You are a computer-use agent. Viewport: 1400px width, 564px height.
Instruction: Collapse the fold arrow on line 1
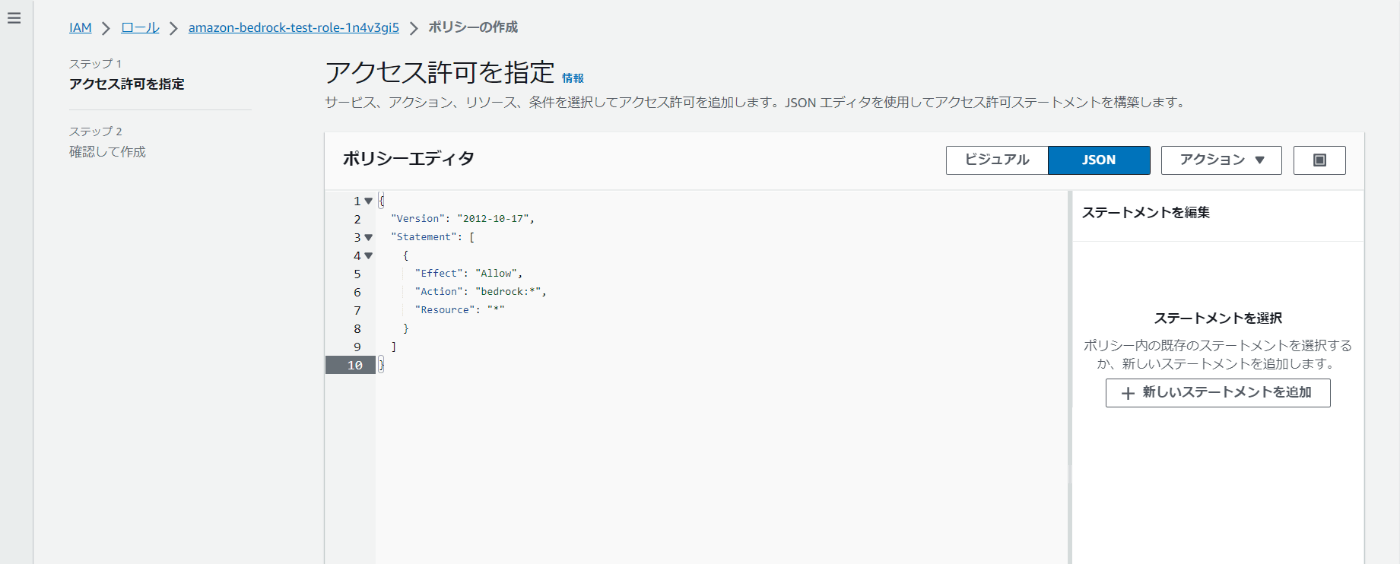tap(368, 201)
